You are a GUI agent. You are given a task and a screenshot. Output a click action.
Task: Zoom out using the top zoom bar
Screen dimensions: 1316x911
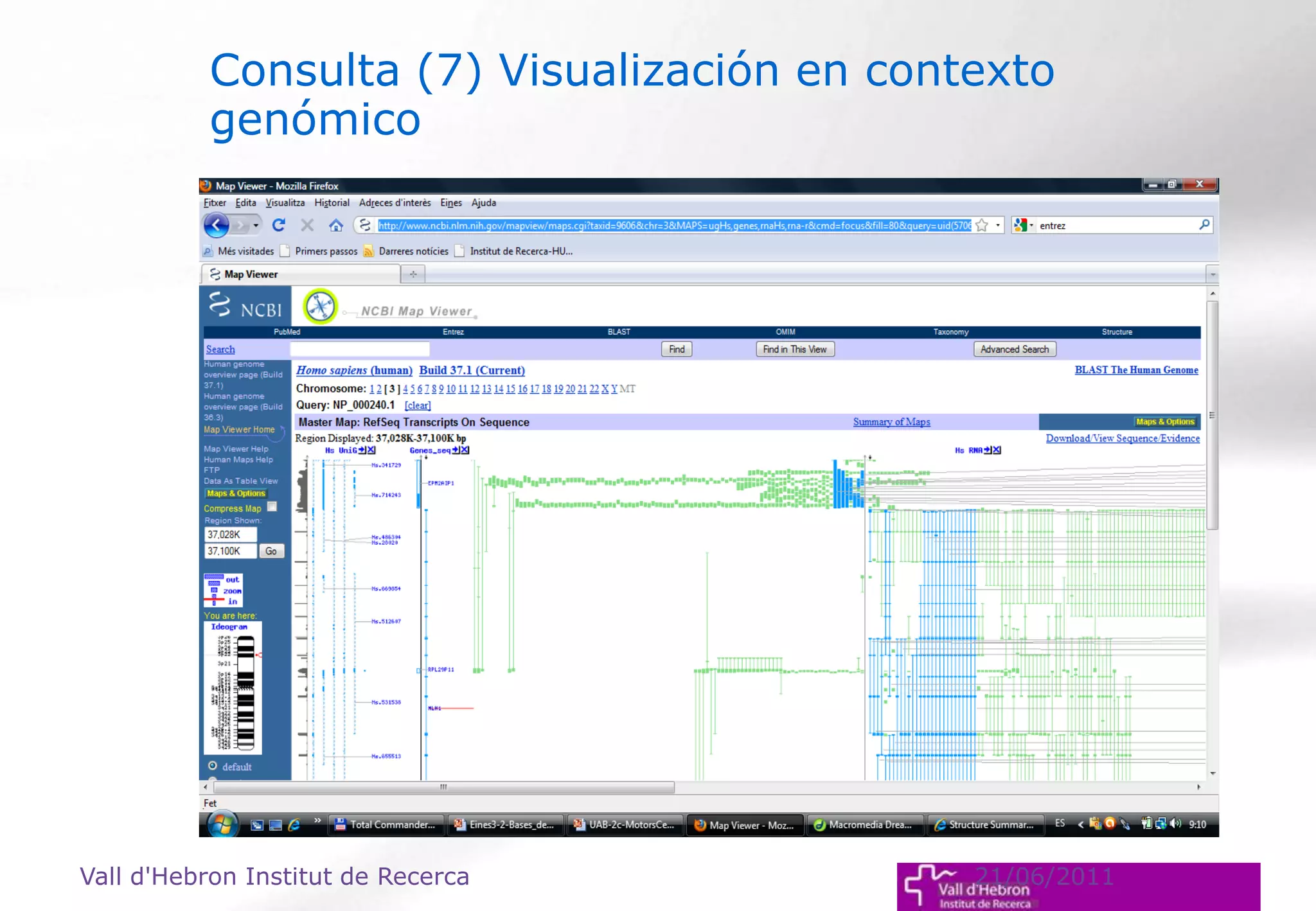click(x=214, y=577)
